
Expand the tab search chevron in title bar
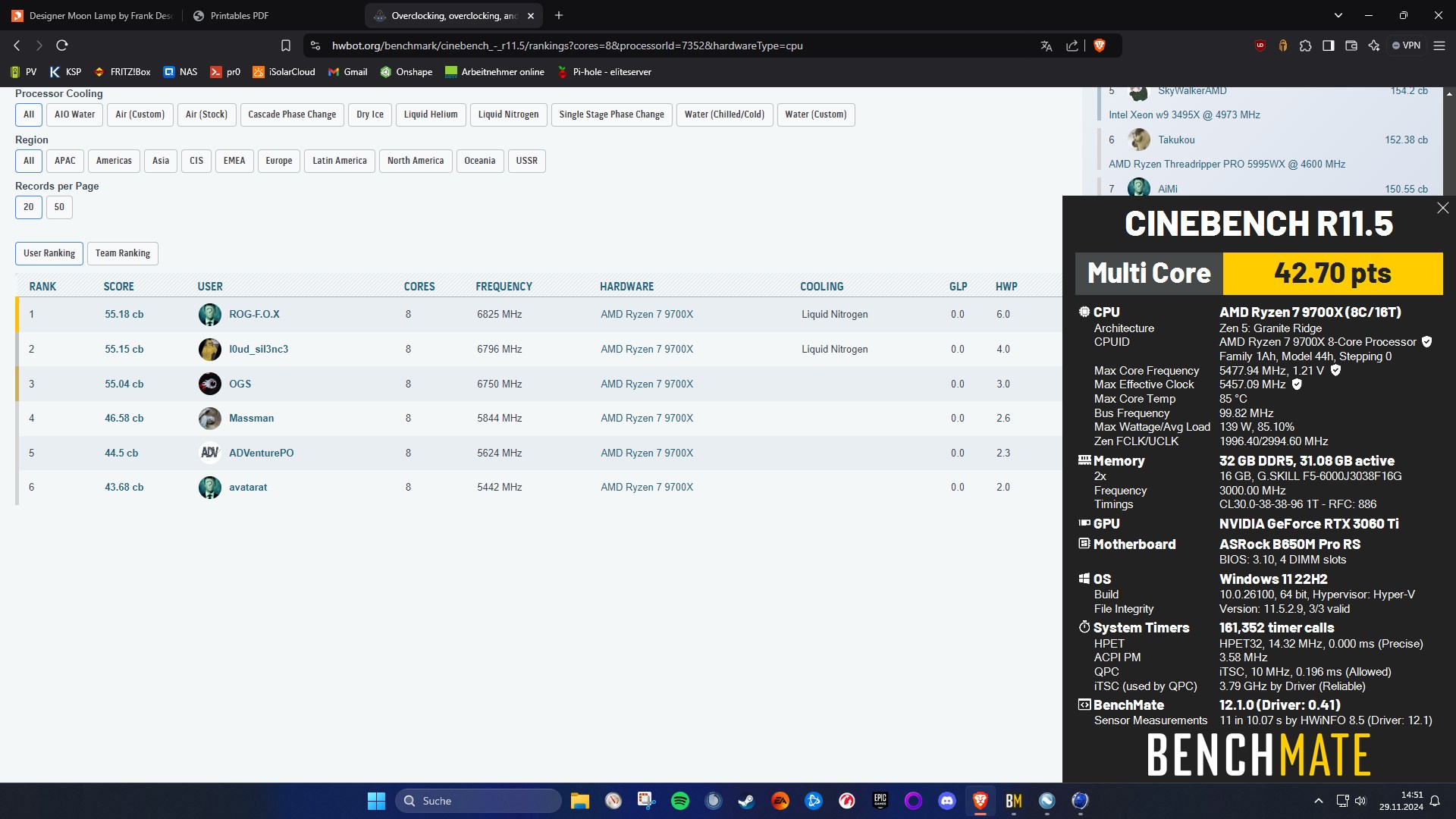click(1338, 15)
